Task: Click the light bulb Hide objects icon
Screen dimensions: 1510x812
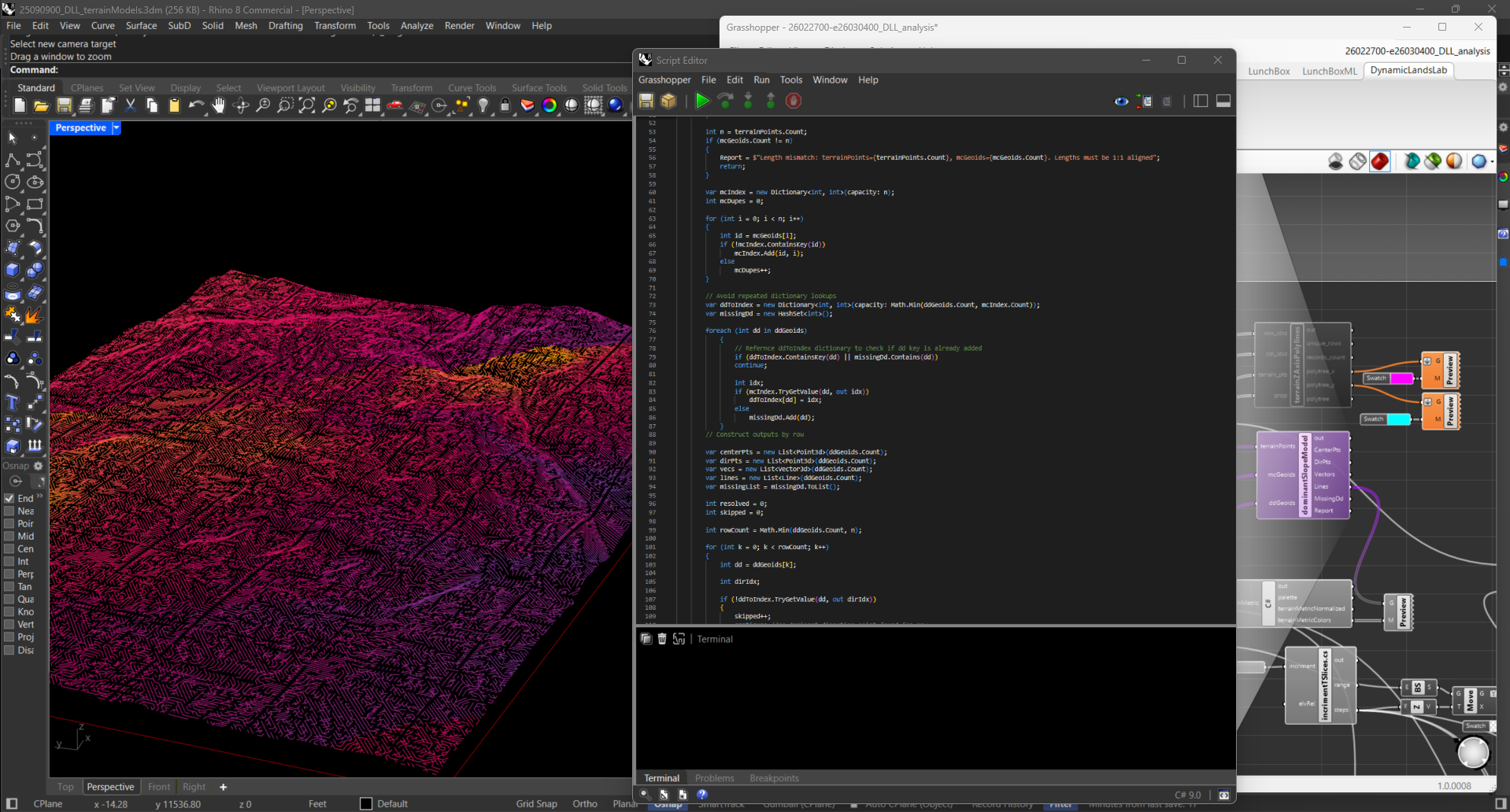Action: [x=483, y=105]
